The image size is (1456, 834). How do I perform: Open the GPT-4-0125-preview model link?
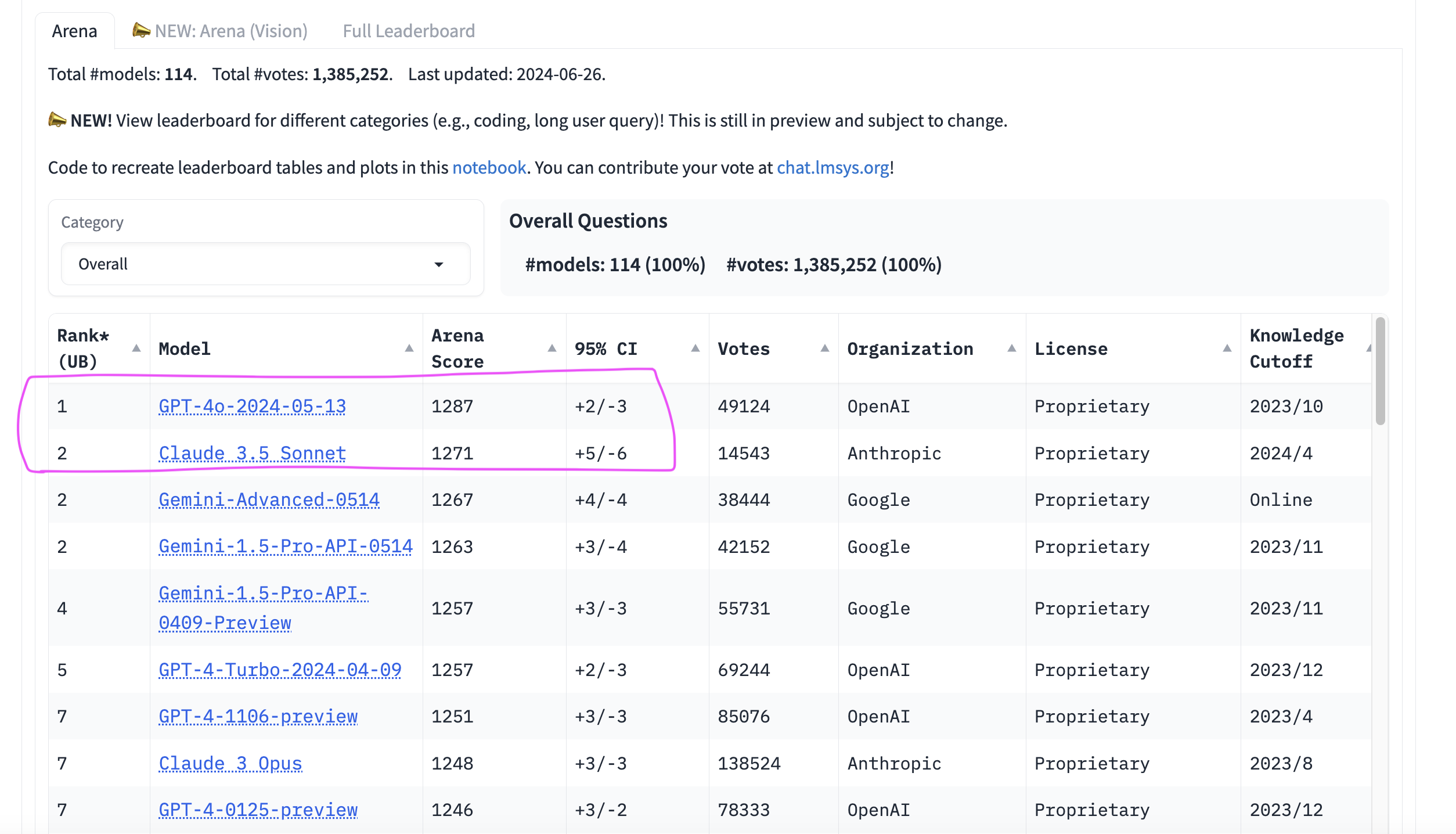point(258,810)
